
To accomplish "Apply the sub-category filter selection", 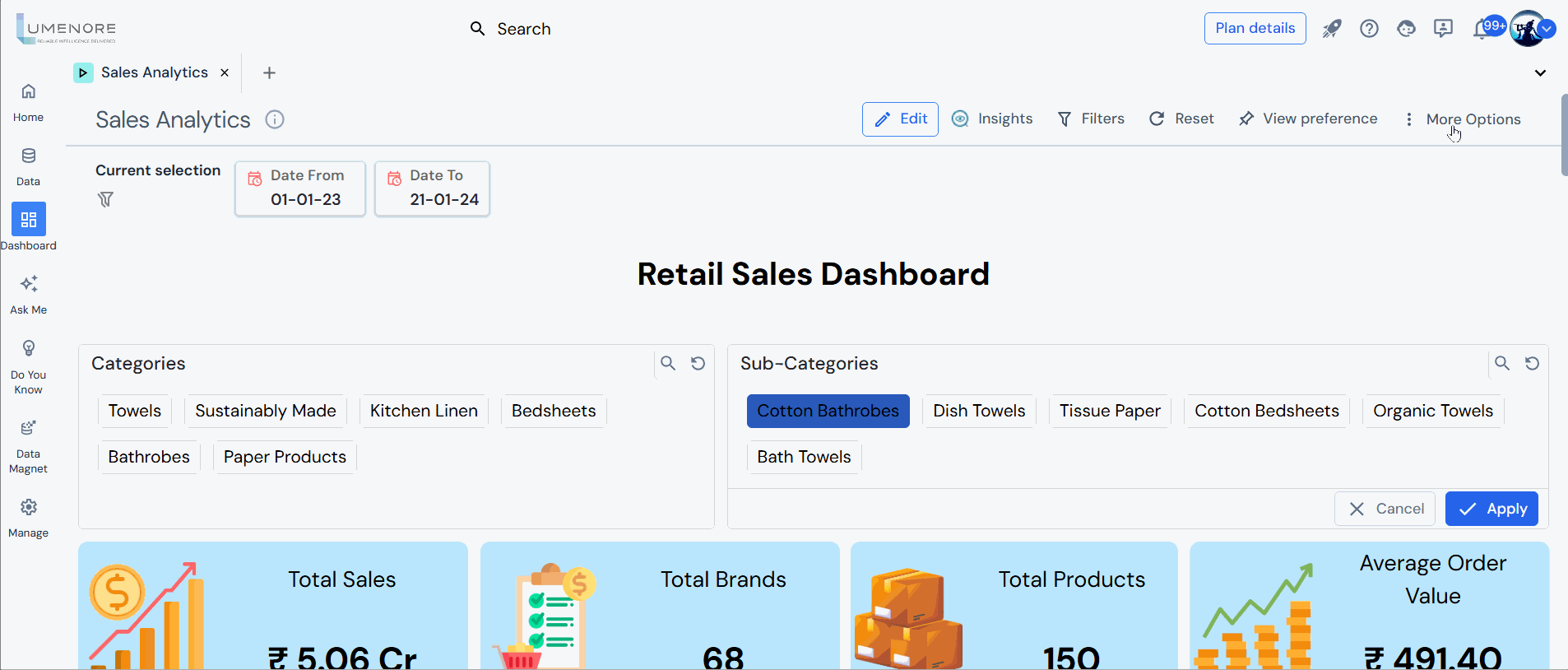I will click(x=1491, y=509).
